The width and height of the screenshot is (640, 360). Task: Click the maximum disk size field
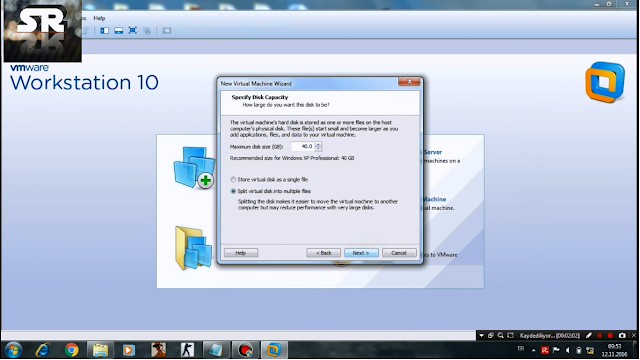[303, 146]
